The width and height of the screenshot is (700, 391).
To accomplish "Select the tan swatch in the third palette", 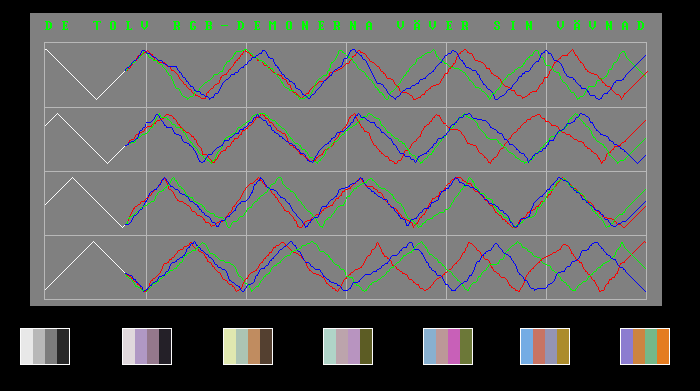I will click(x=254, y=346).
